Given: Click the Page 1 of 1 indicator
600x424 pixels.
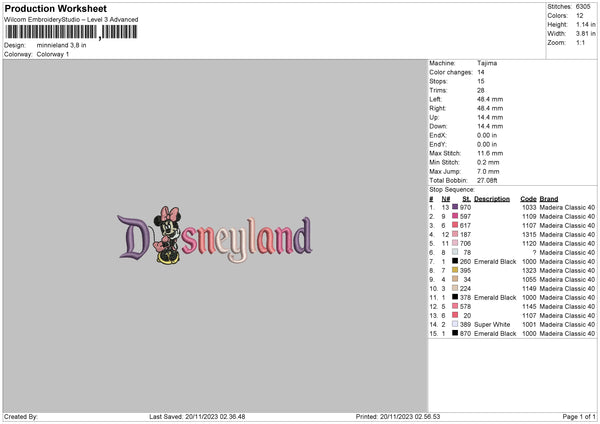Looking at the screenshot, I should (579, 417).
